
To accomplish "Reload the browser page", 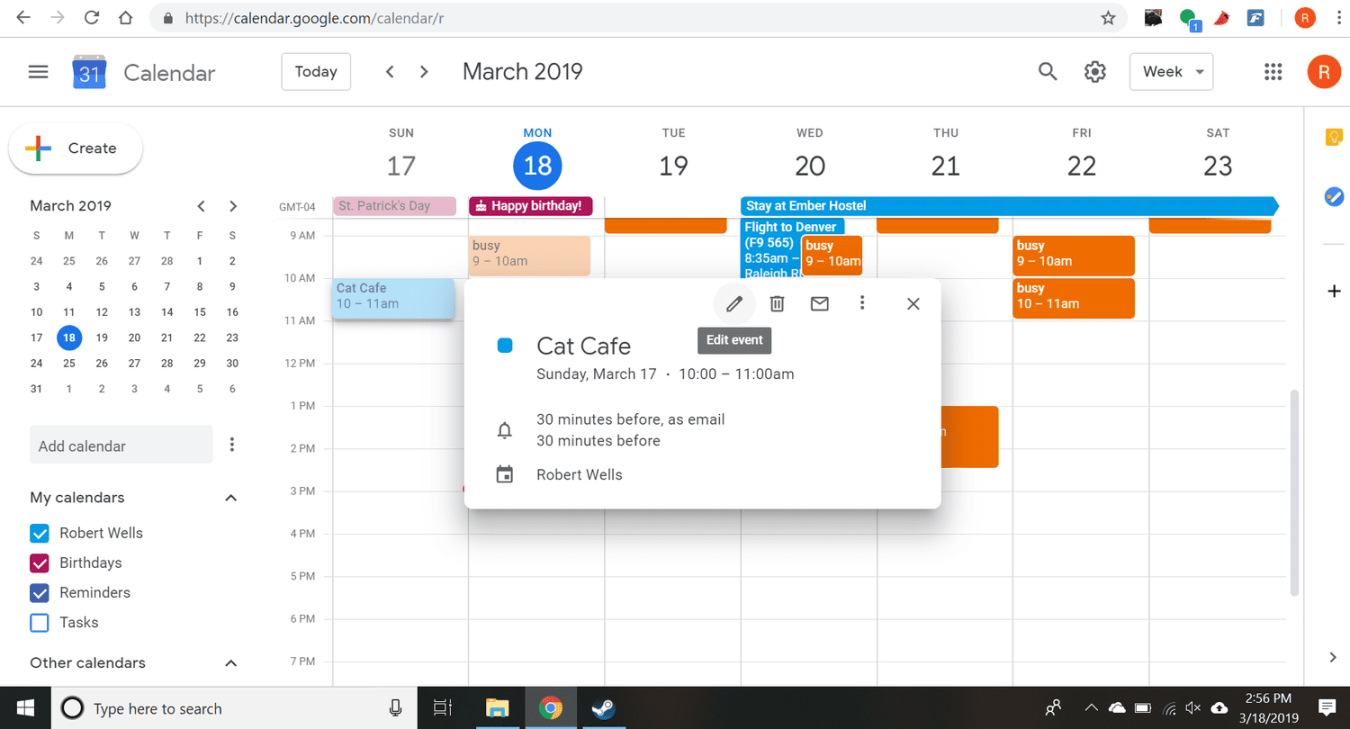I will point(91,18).
